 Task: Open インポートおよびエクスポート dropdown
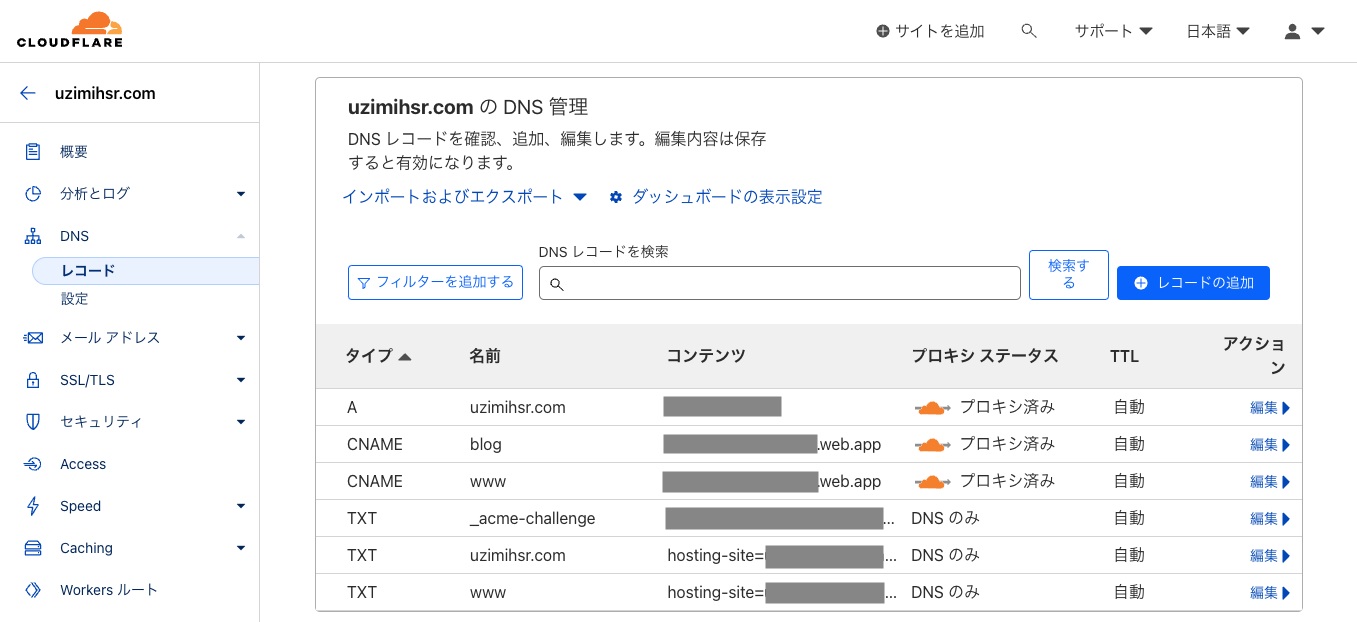464,197
